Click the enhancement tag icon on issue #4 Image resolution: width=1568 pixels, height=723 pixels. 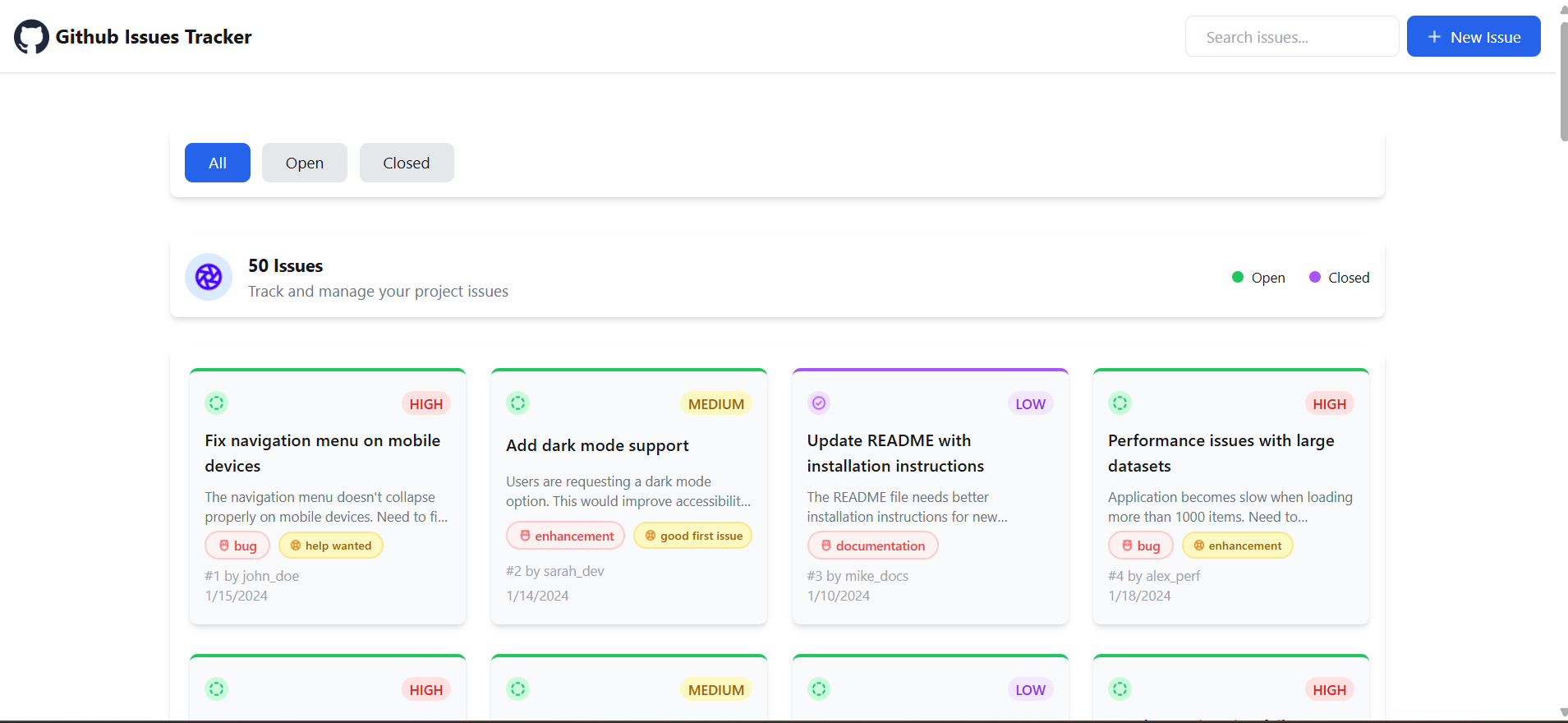click(1199, 546)
